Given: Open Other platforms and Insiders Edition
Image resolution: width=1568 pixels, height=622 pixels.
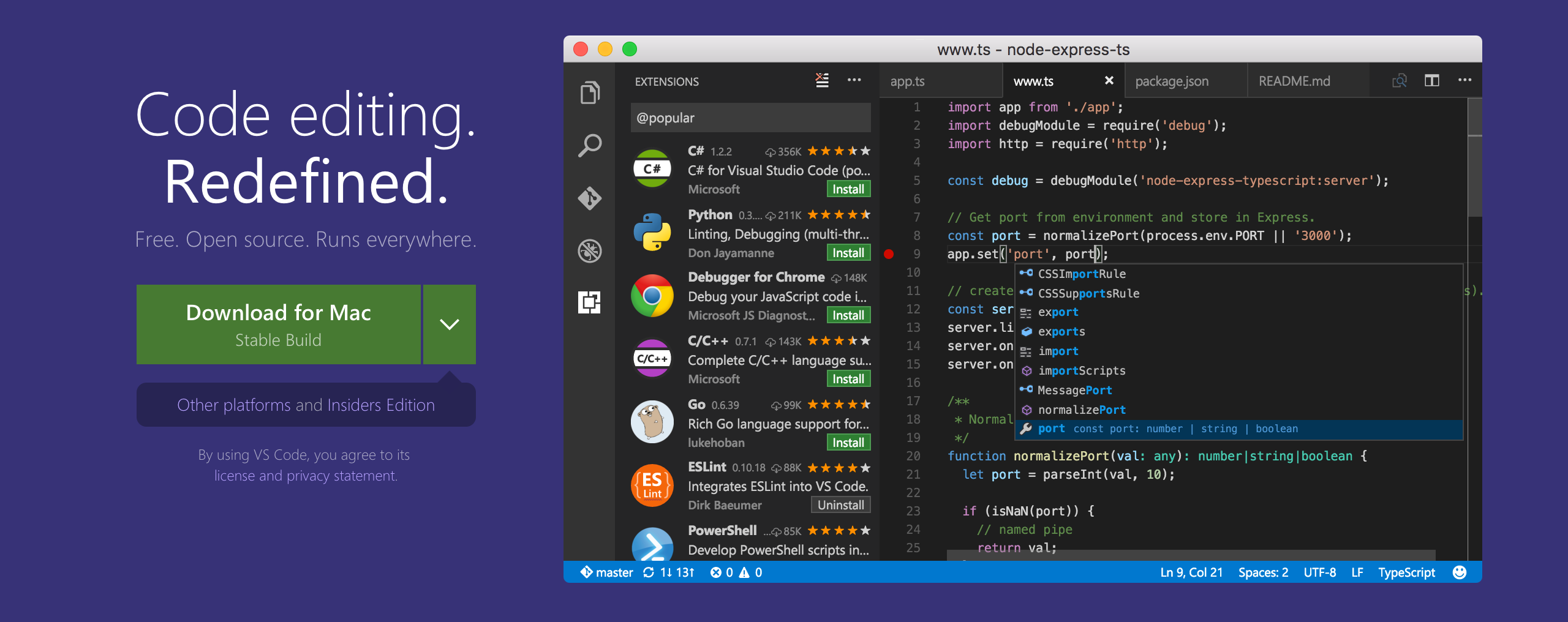Looking at the screenshot, I should [306, 405].
